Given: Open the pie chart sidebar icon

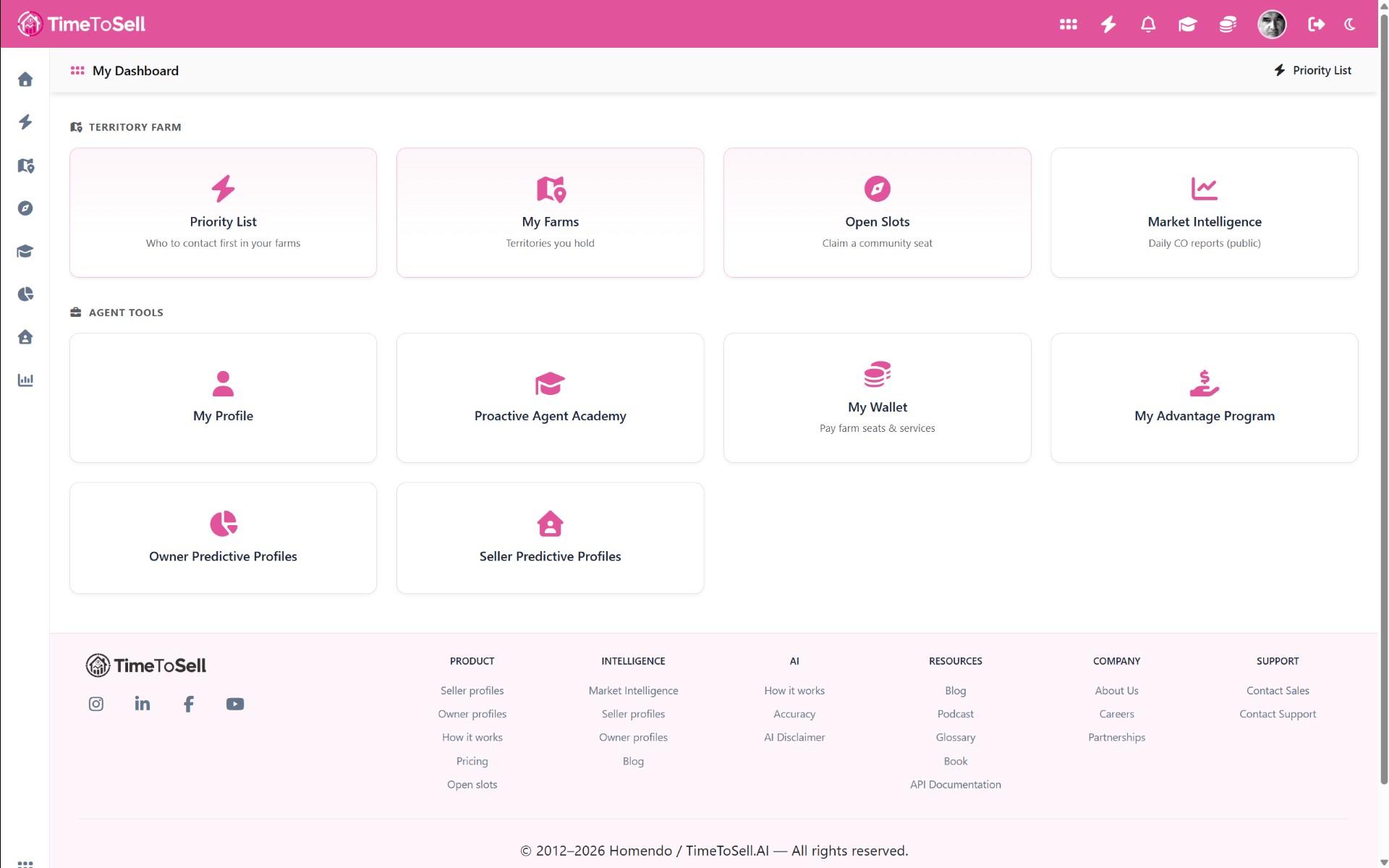Looking at the screenshot, I should pyautogui.click(x=25, y=294).
